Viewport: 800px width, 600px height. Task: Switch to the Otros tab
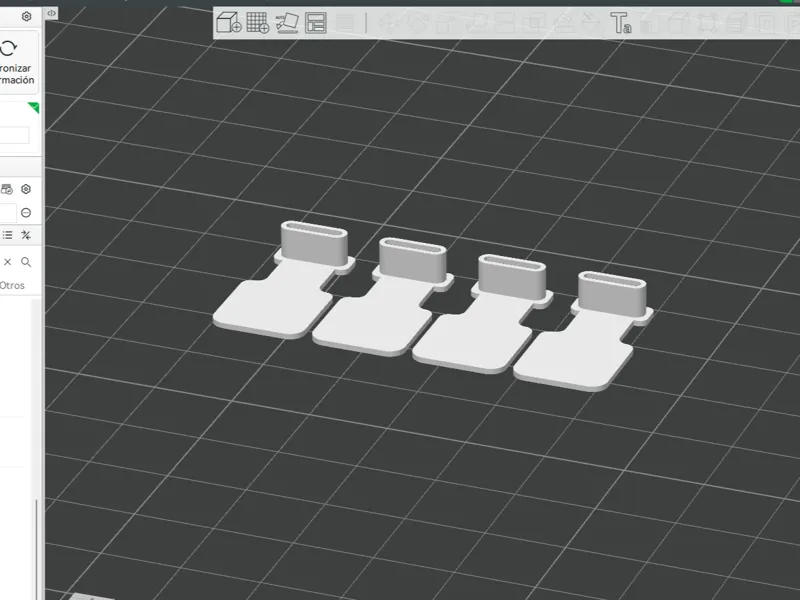pos(12,285)
